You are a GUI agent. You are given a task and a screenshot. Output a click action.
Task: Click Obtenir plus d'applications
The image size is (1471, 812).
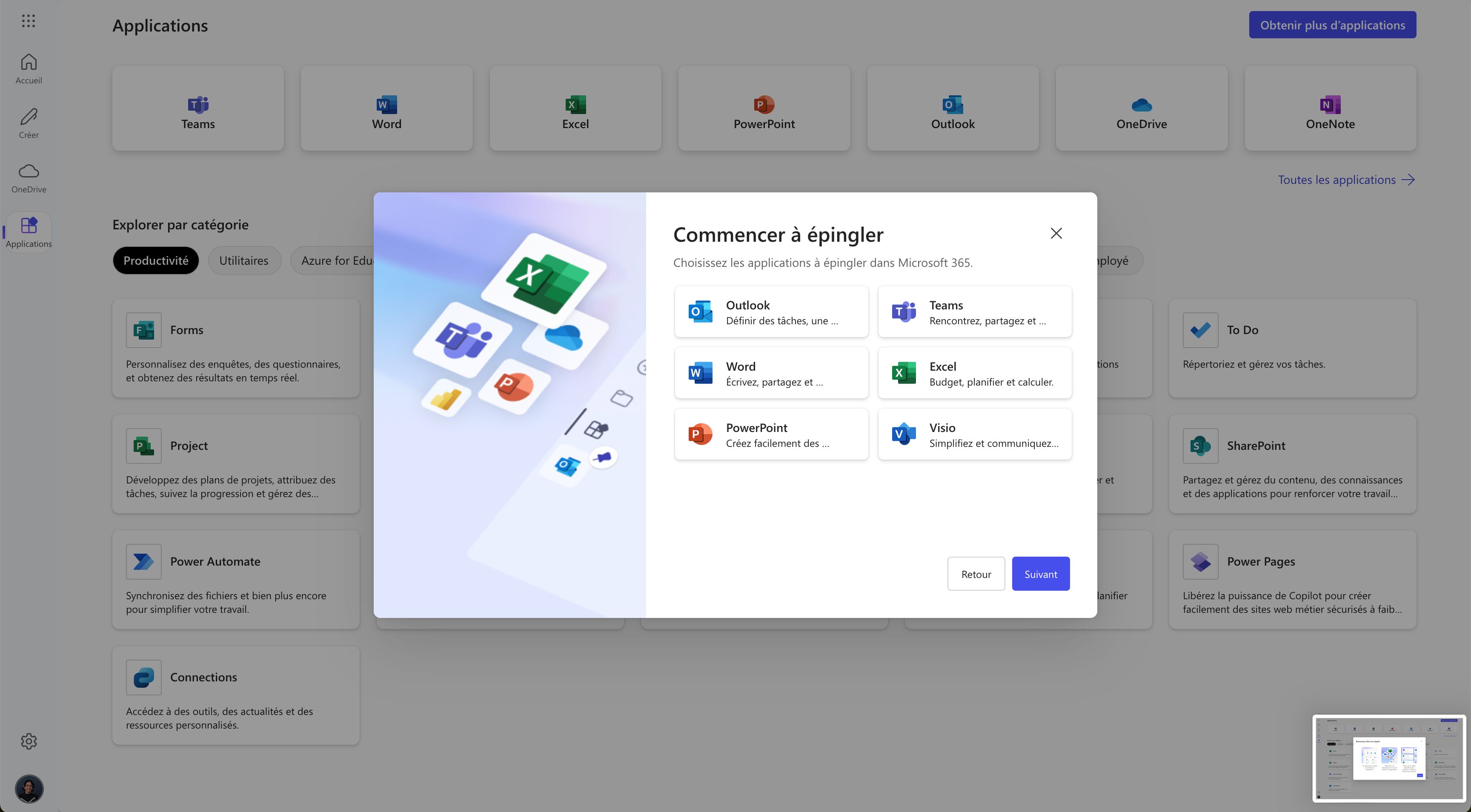pos(1332,25)
